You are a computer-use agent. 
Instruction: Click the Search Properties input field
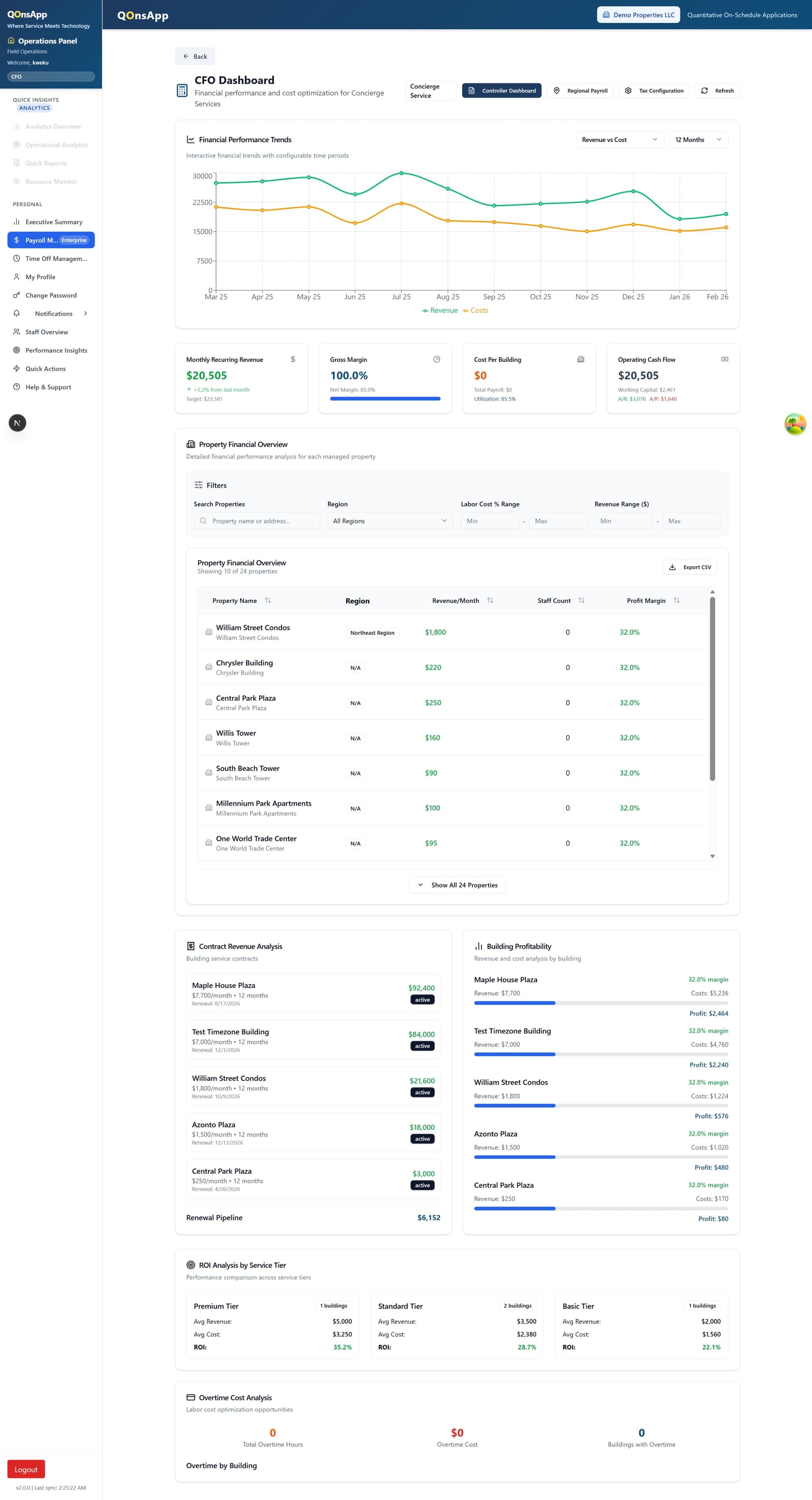[256, 520]
